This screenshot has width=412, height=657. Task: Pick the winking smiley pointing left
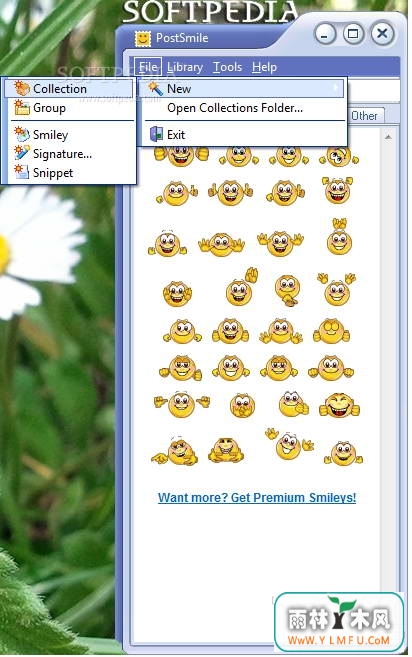175,451
